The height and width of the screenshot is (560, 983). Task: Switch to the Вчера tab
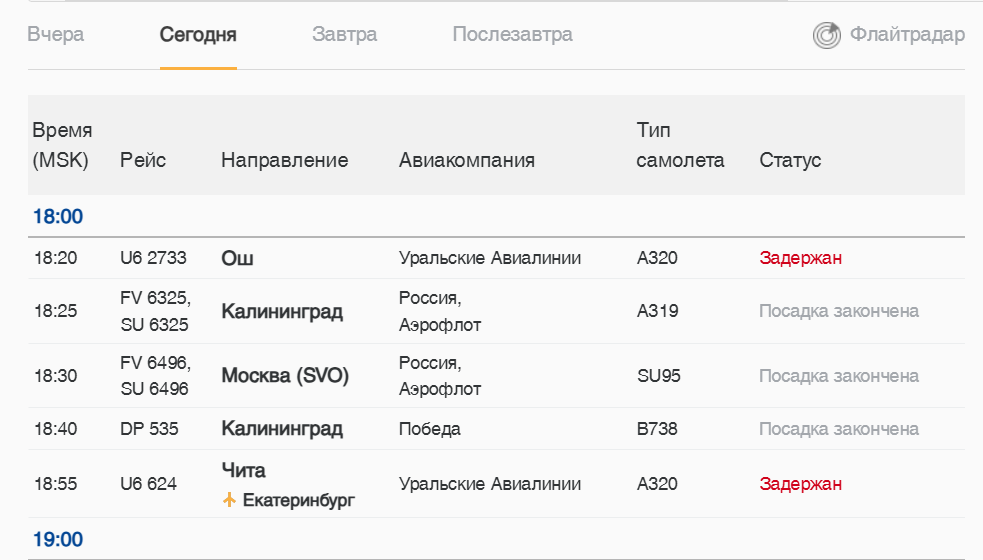(56, 35)
